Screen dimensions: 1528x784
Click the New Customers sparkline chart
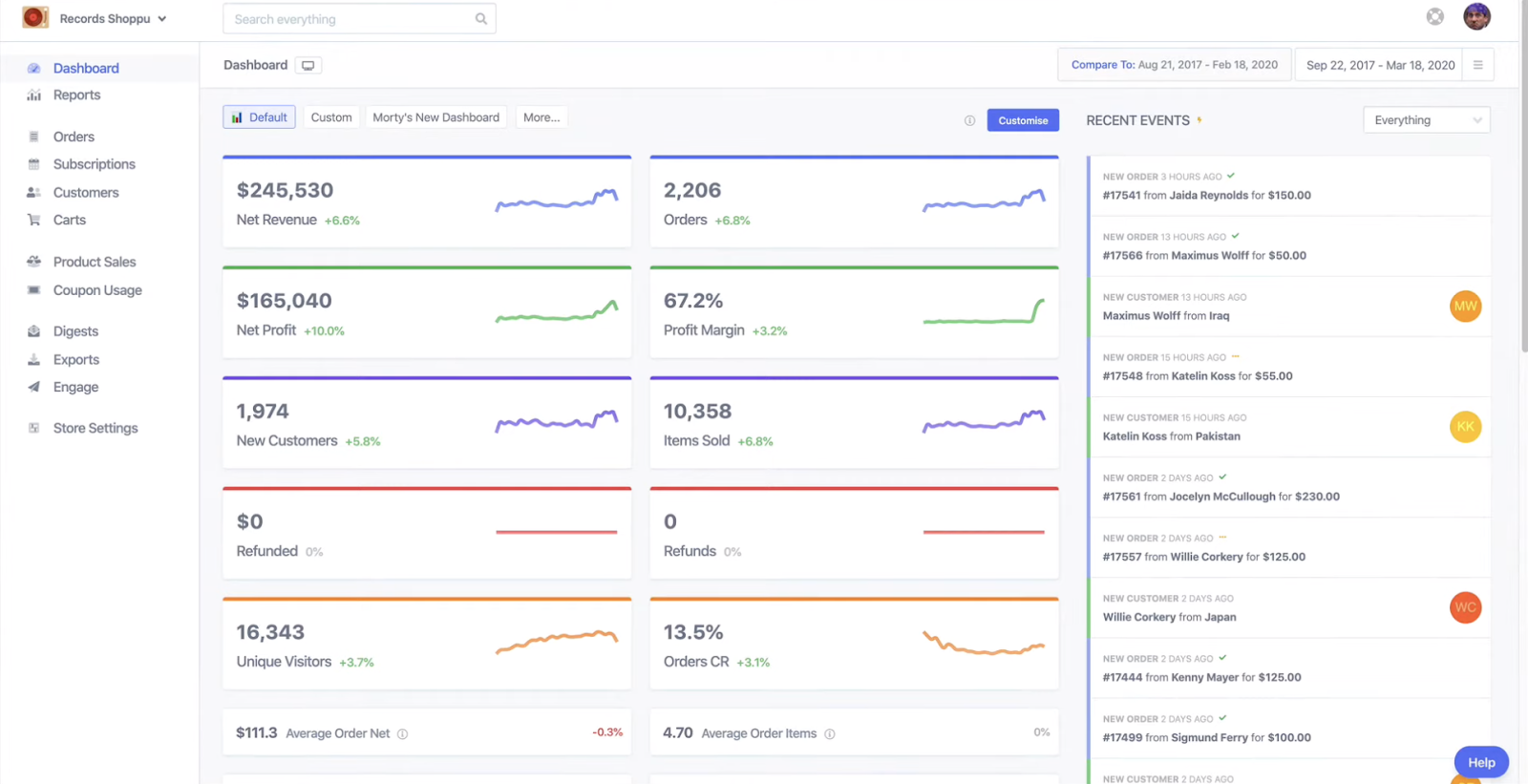(x=557, y=421)
